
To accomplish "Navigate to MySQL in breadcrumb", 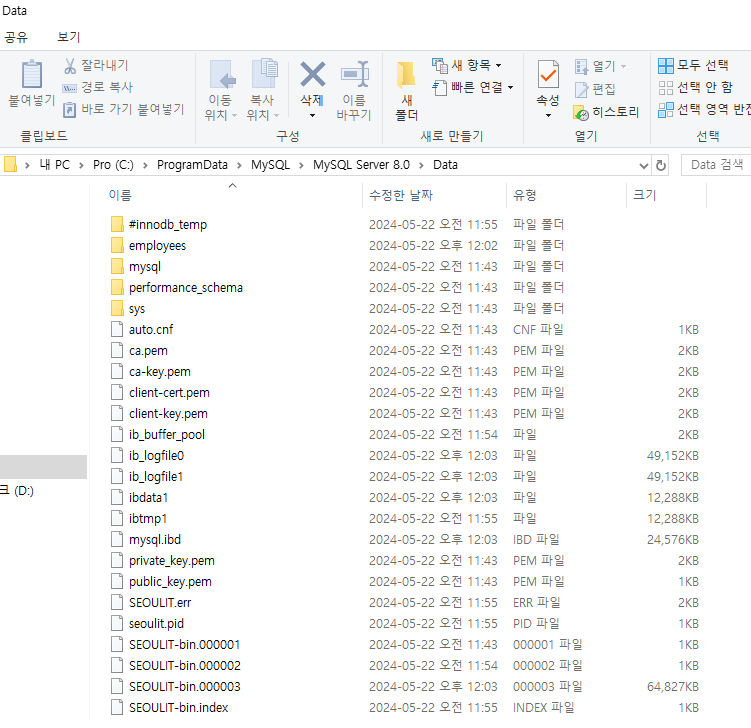I will [x=270, y=165].
